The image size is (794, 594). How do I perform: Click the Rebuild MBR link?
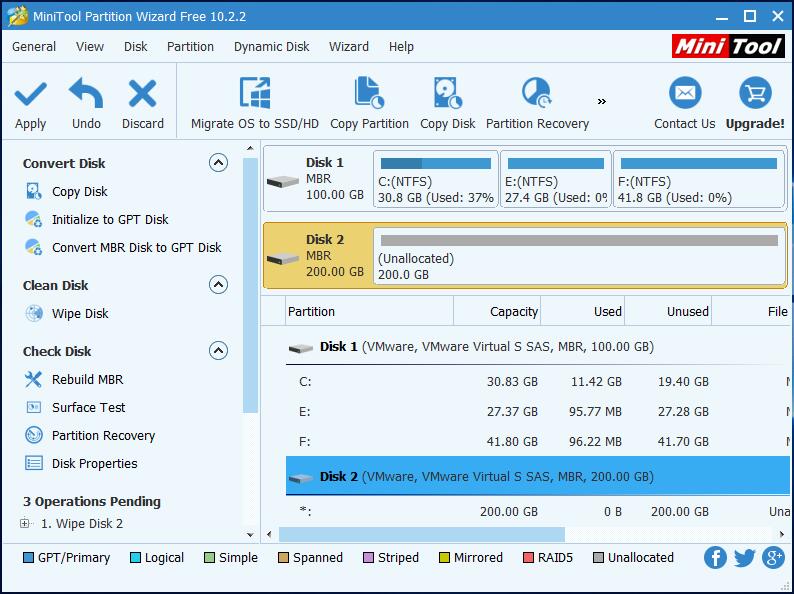click(x=88, y=379)
